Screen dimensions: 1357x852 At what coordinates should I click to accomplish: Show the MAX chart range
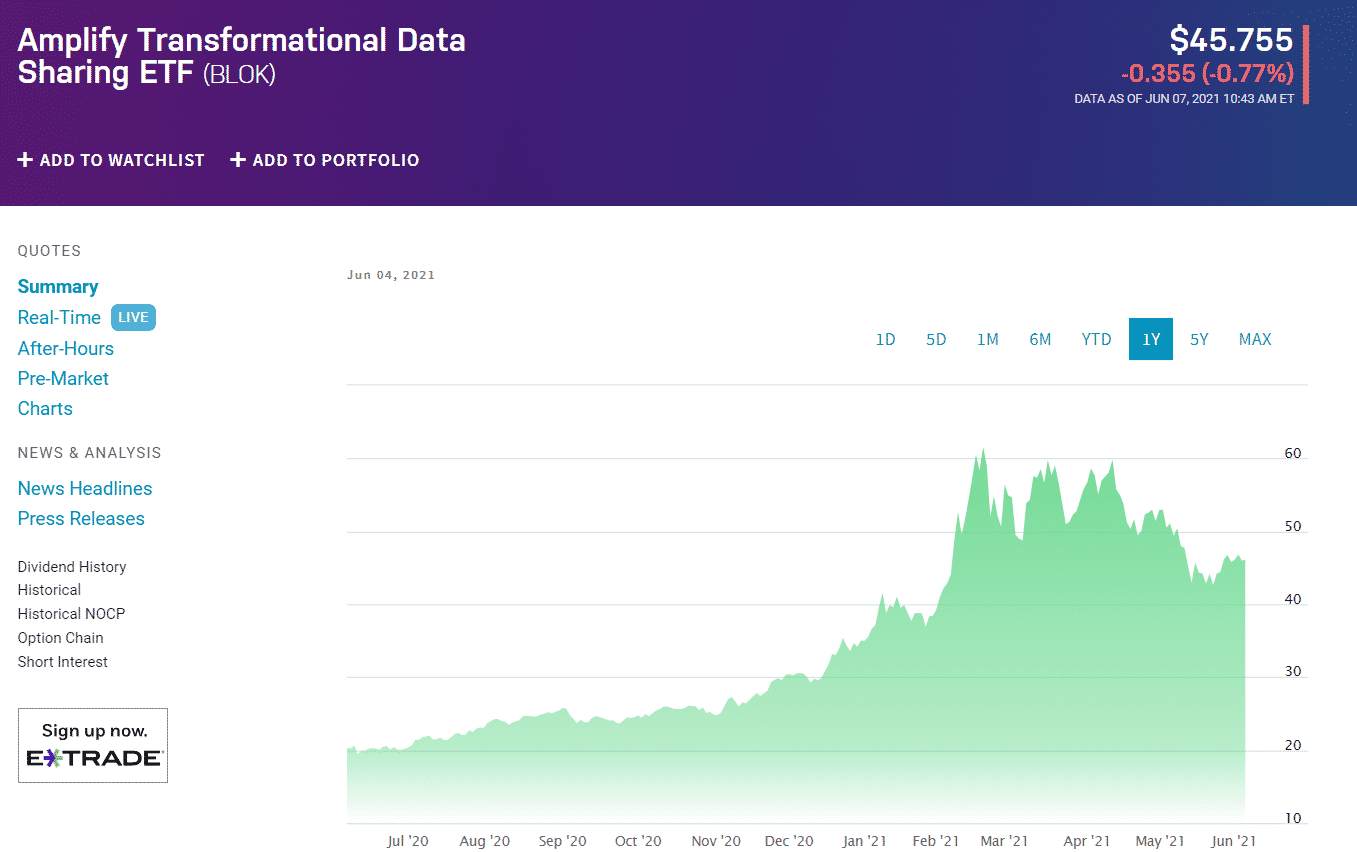pyautogui.click(x=1255, y=339)
